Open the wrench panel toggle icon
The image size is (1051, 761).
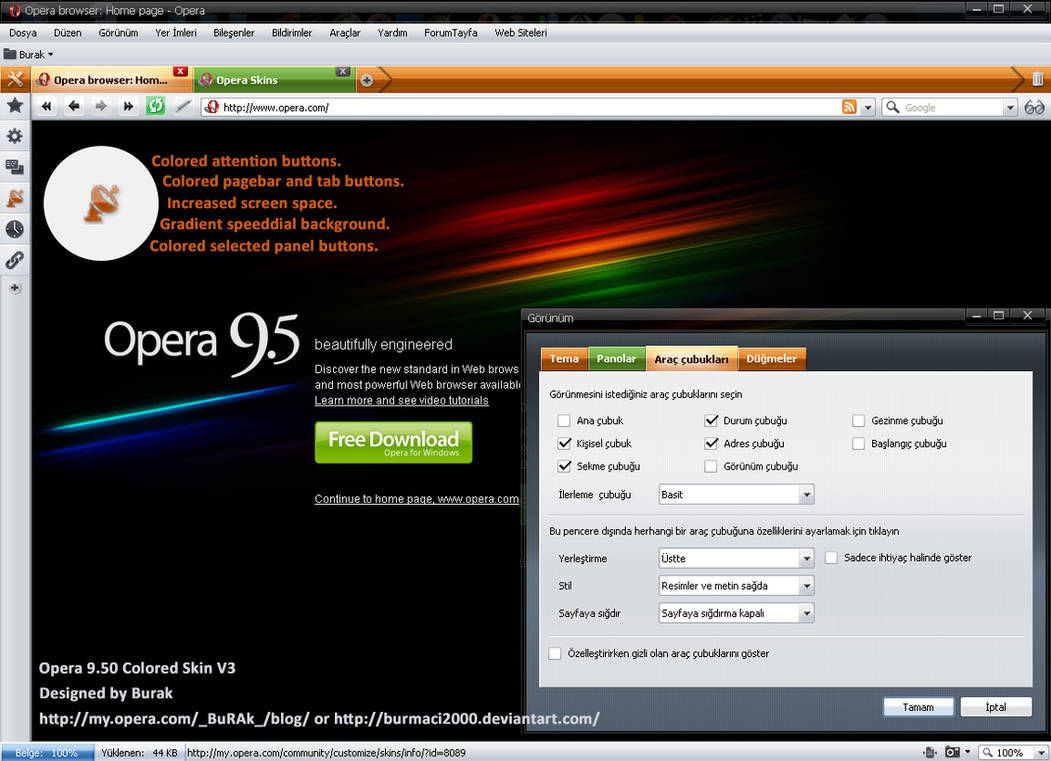15,80
